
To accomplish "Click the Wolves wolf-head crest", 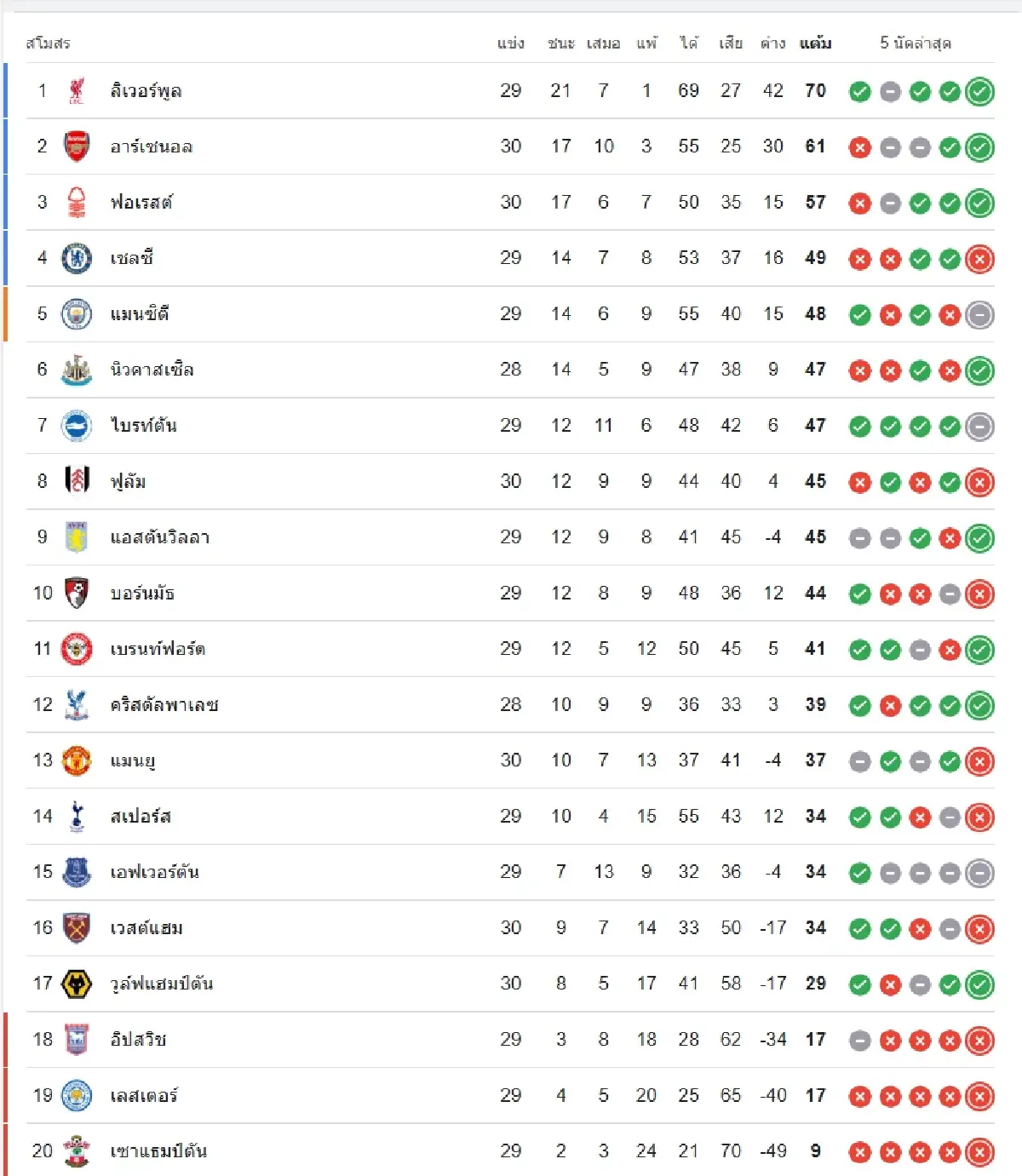I will point(77,984).
